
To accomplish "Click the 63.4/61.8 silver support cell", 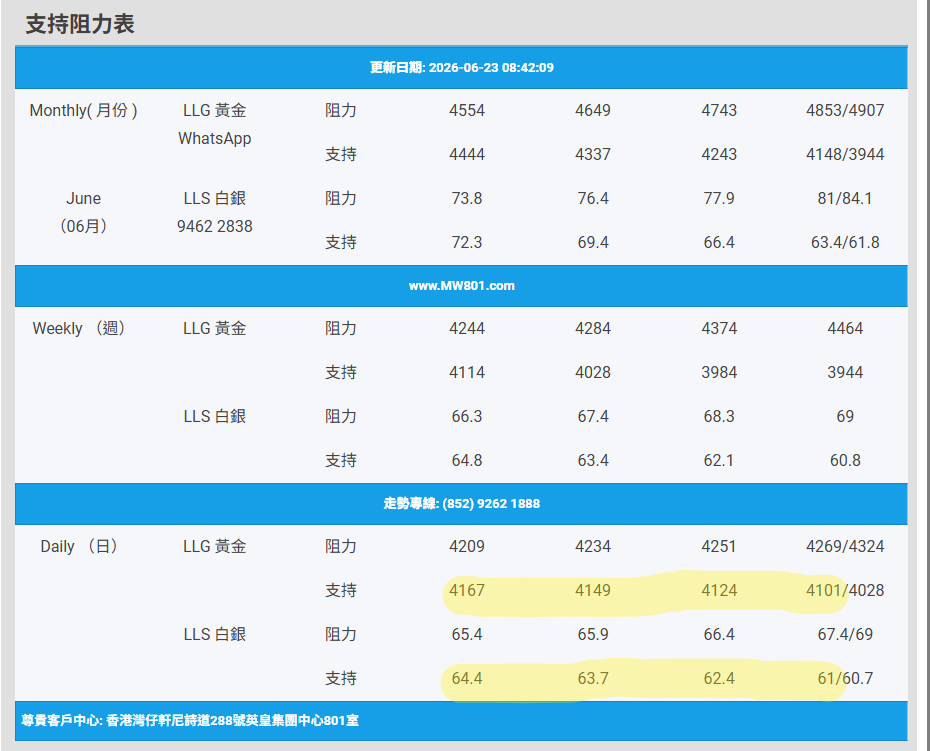I will [x=845, y=242].
